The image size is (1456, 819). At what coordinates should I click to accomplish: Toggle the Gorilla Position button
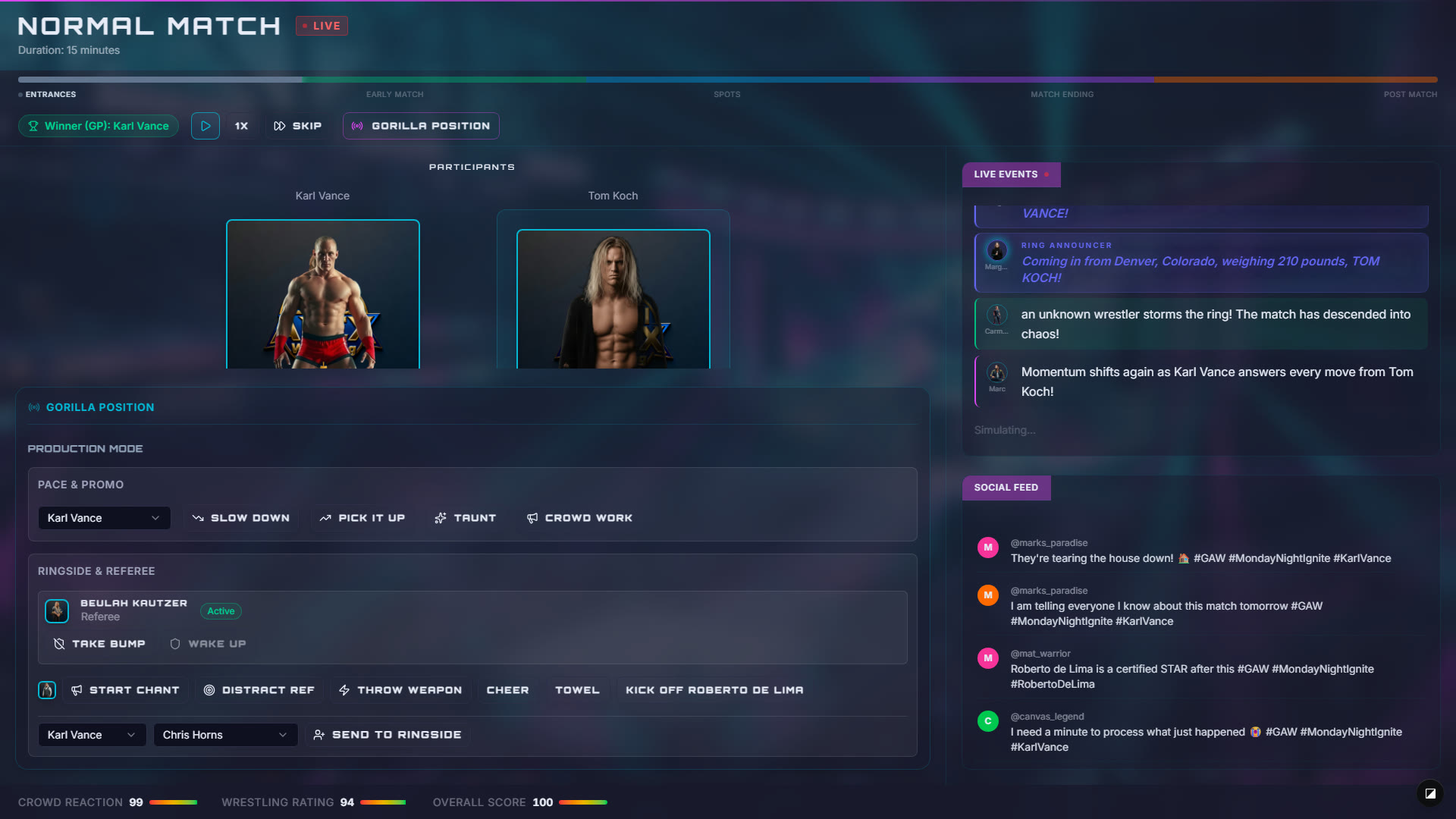click(x=421, y=126)
